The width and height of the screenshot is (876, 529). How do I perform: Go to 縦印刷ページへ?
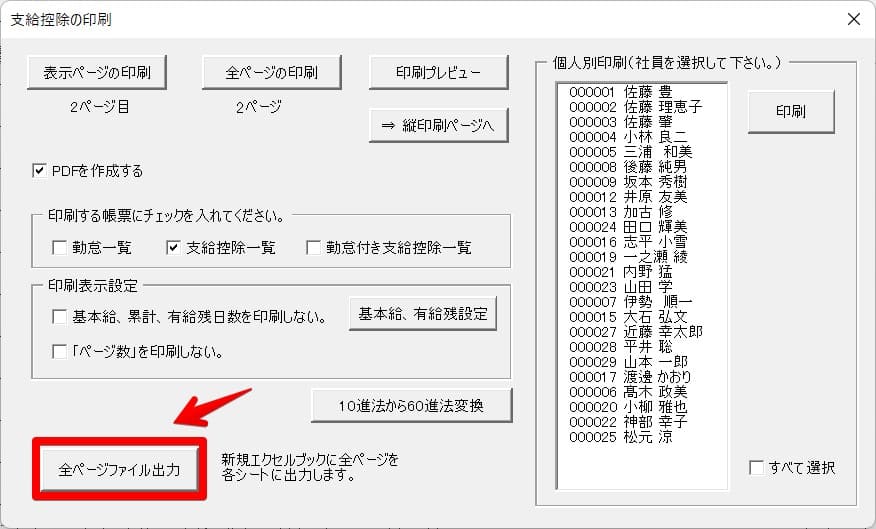pyautogui.click(x=438, y=126)
